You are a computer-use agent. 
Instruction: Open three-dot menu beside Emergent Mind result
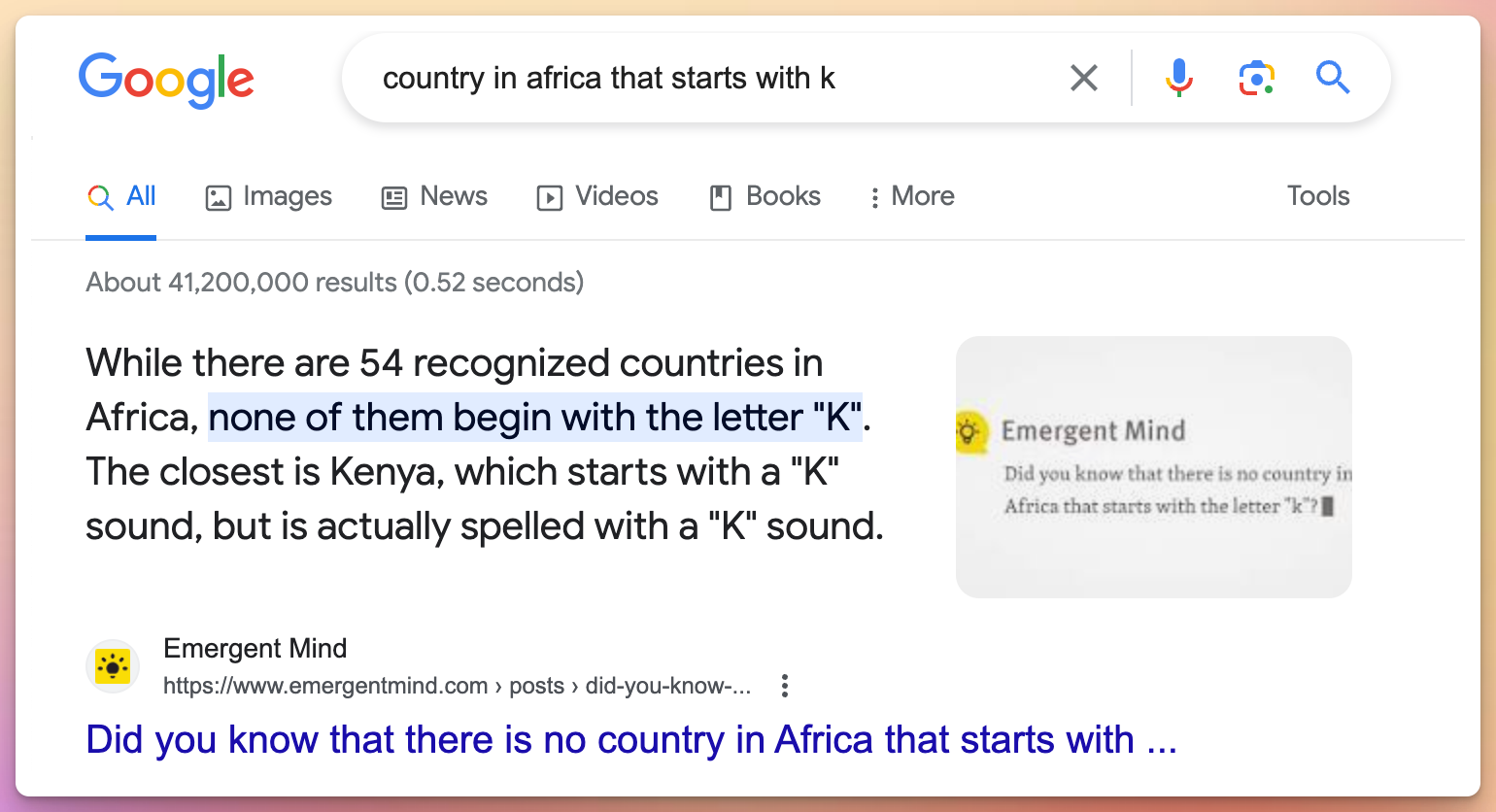point(785,686)
